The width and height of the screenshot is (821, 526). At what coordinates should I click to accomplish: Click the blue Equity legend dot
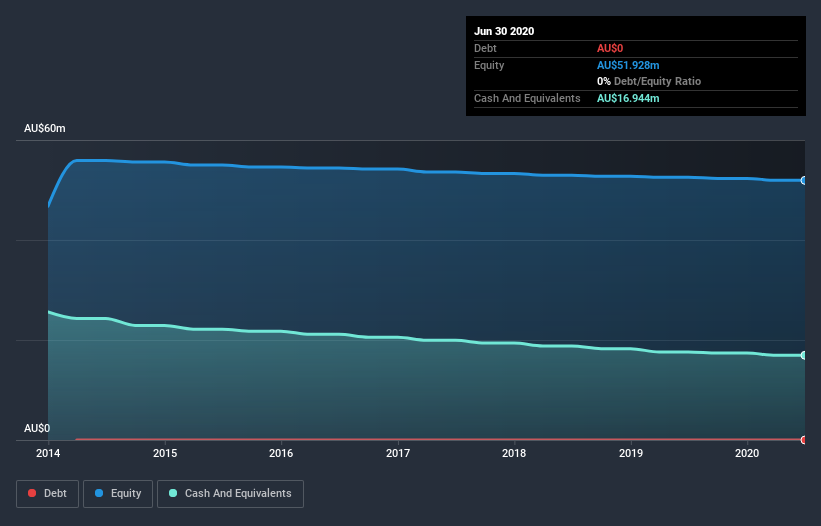[99, 493]
